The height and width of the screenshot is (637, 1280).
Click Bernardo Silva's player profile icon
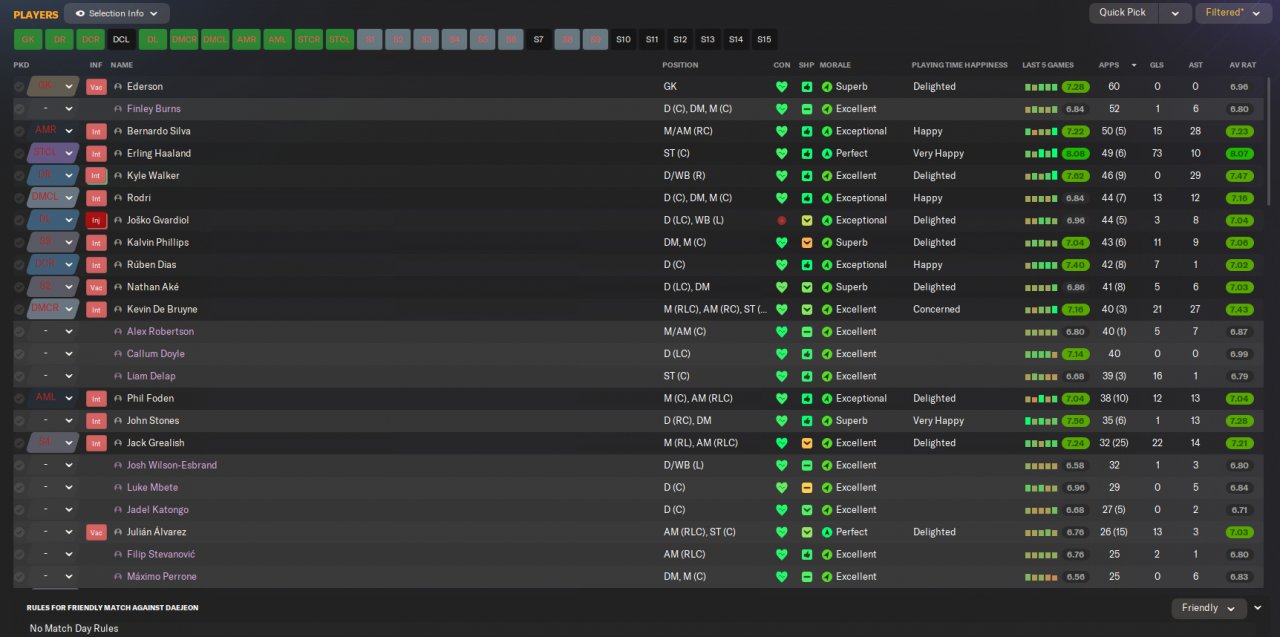coord(119,131)
